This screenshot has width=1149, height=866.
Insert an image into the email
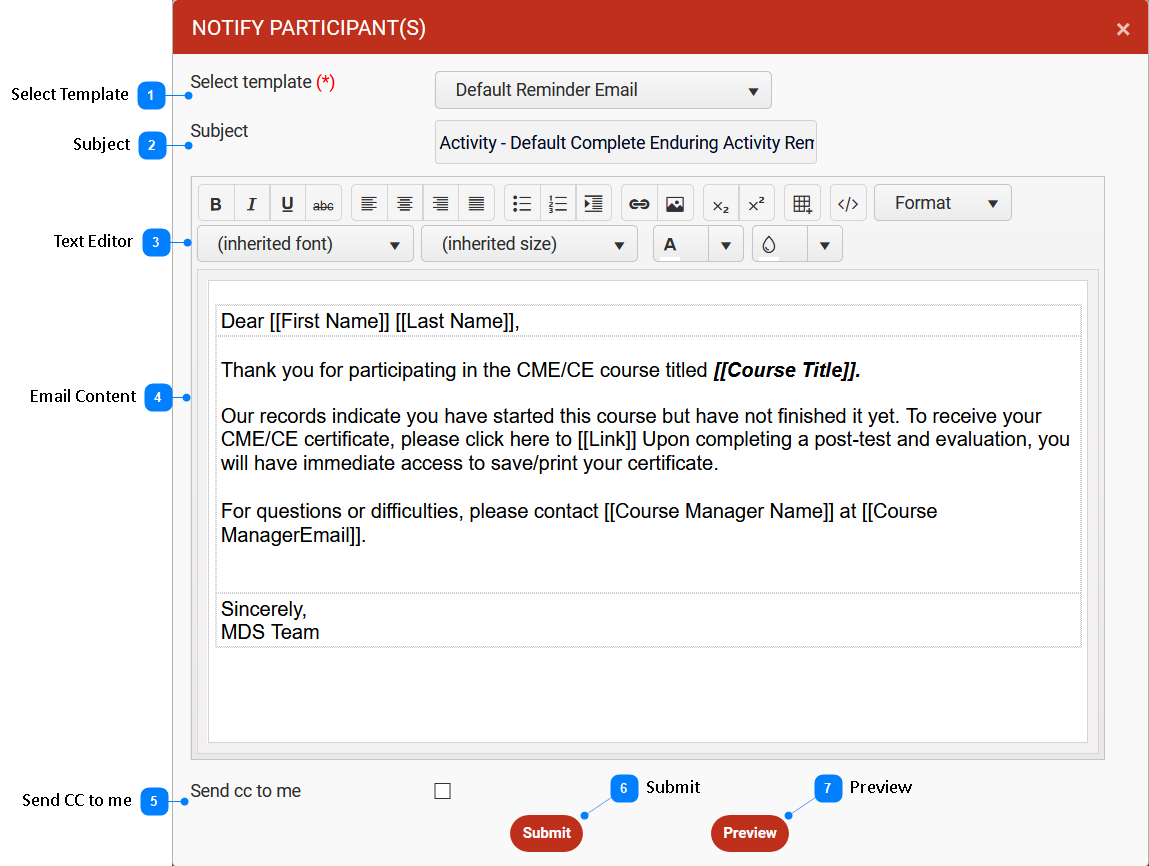point(675,204)
